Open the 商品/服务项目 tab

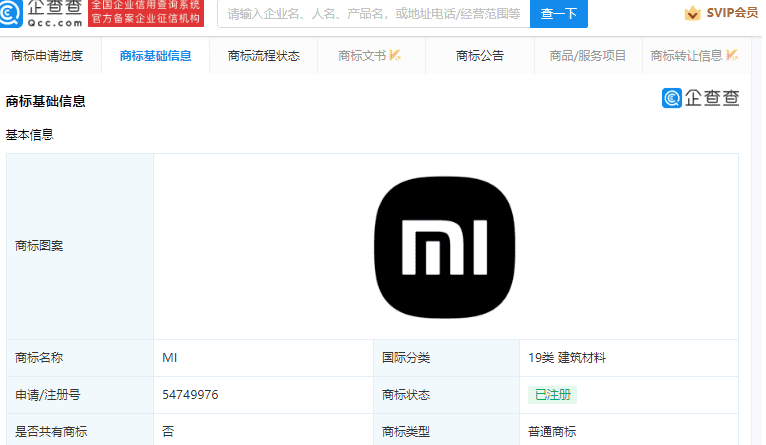point(587,56)
